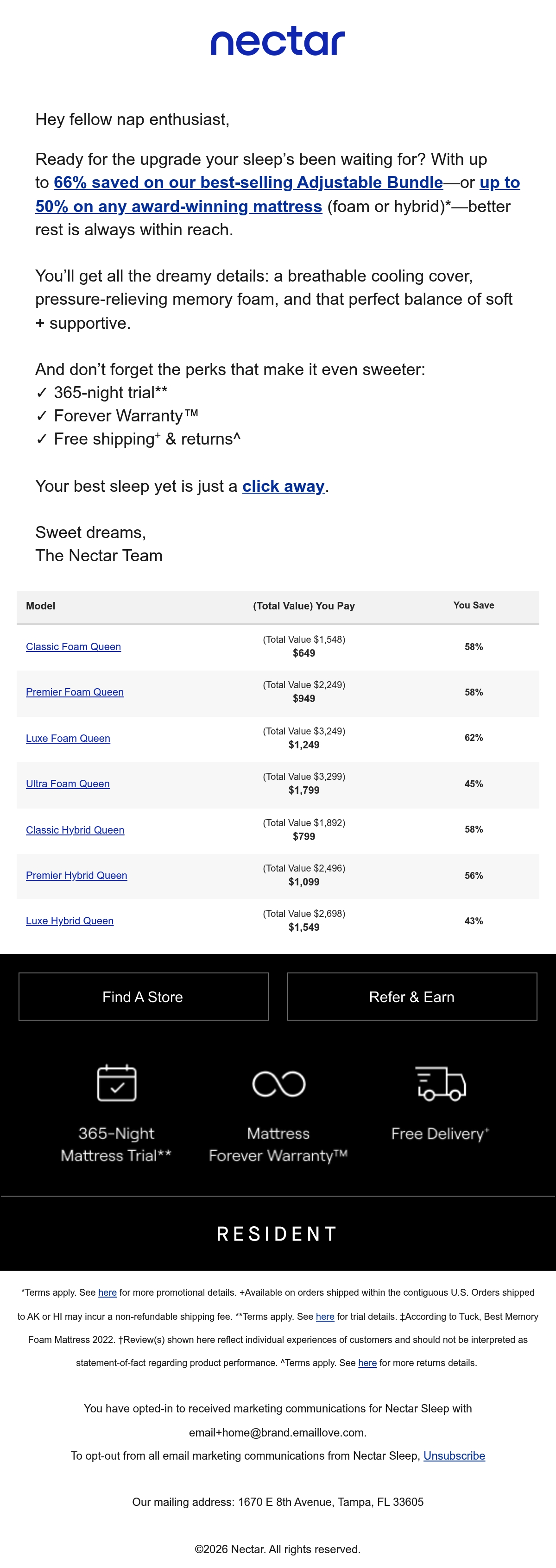The width and height of the screenshot is (556, 1568).
Task: Click the delivery truck icon
Action: (x=440, y=1084)
